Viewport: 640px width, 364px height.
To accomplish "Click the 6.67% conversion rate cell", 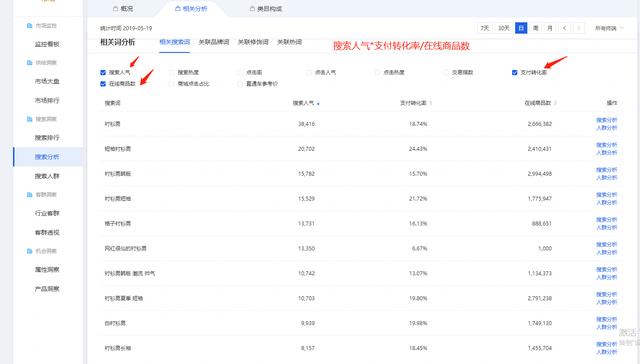I will pyautogui.click(x=420, y=249).
